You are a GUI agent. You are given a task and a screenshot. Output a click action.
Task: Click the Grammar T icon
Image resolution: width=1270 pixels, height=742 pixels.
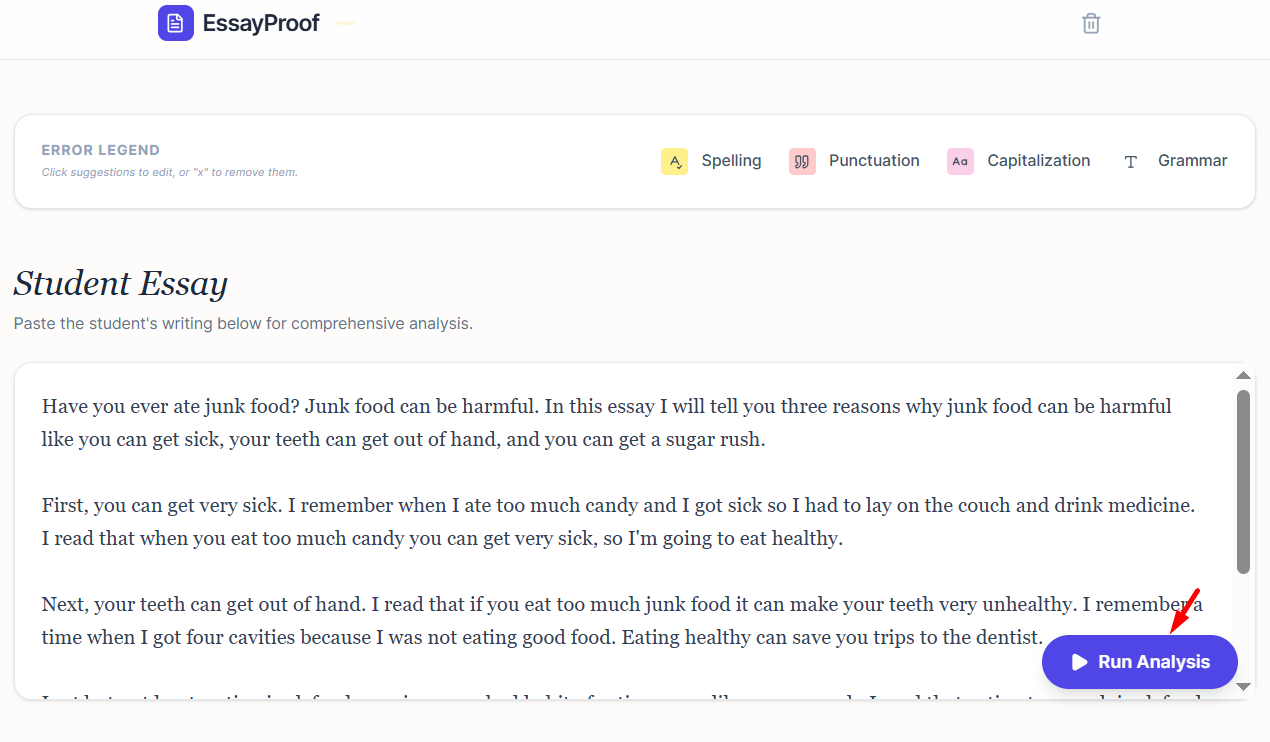coord(1131,161)
